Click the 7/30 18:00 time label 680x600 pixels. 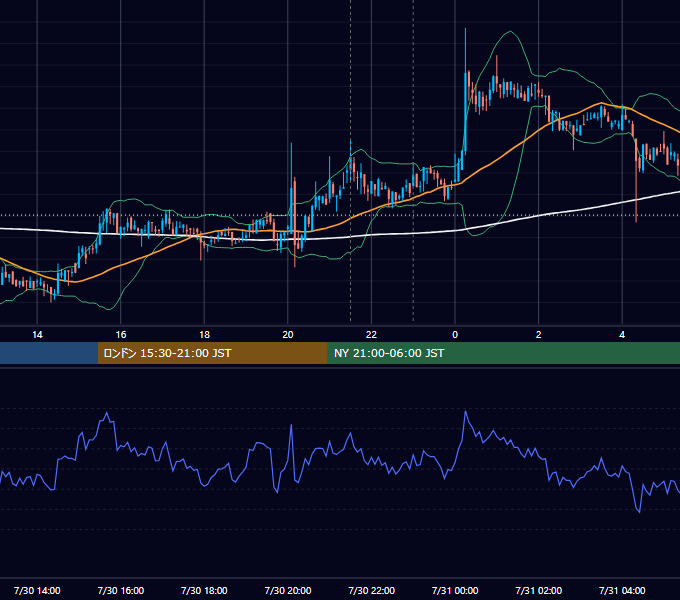tap(204, 590)
